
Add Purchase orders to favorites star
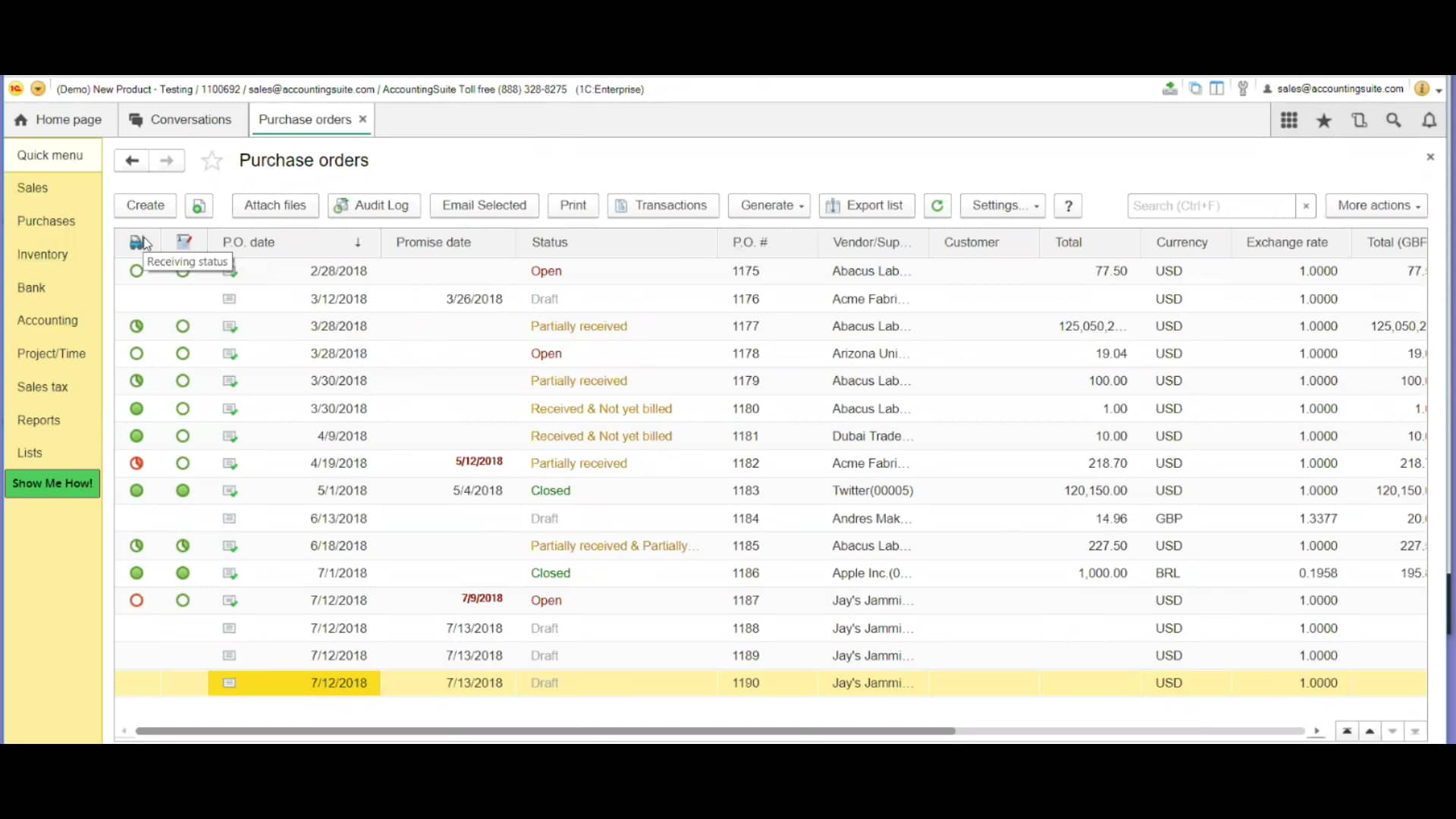[x=212, y=160]
